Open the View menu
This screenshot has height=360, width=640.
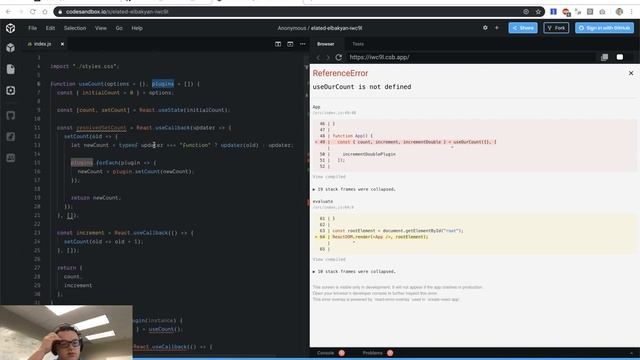[x=101, y=28]
